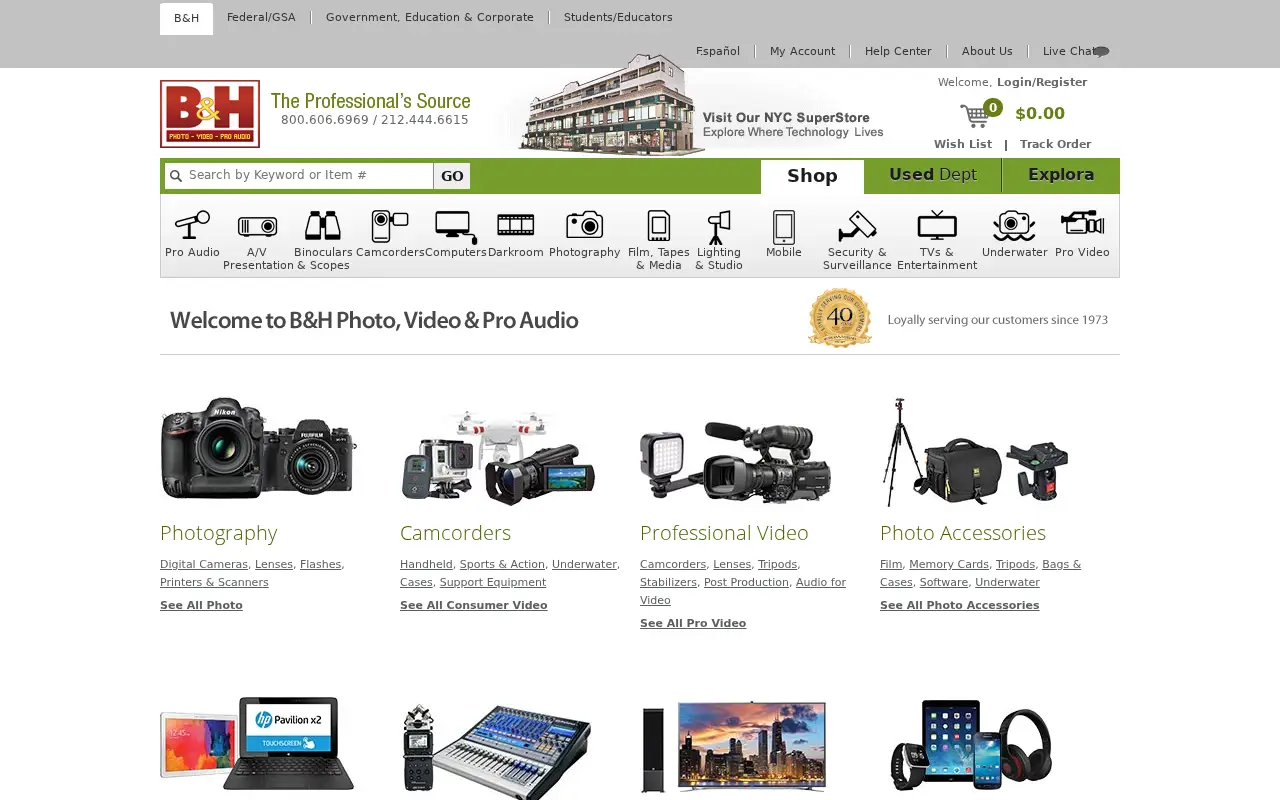Click the Live Chat speech bubble icon
Viewport: 1280px width, 800px height.
(1101, 51)
